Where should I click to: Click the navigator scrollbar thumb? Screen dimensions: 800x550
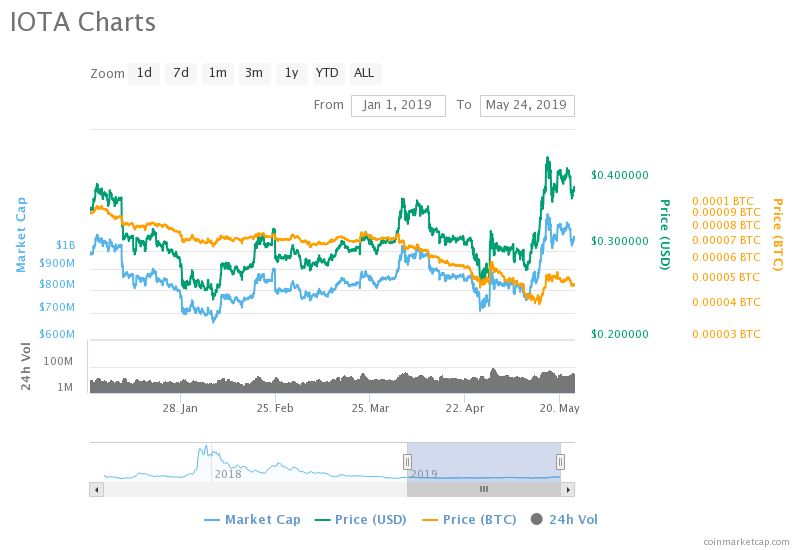pyautogui.click(x=484, y=489)
